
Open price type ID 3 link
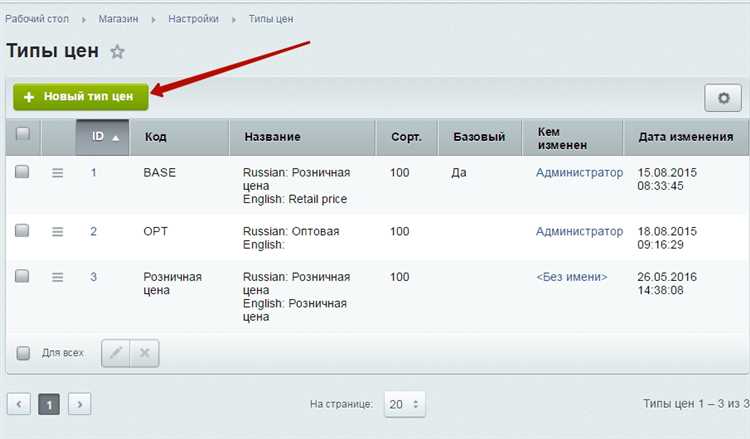(x=93, y=277)
